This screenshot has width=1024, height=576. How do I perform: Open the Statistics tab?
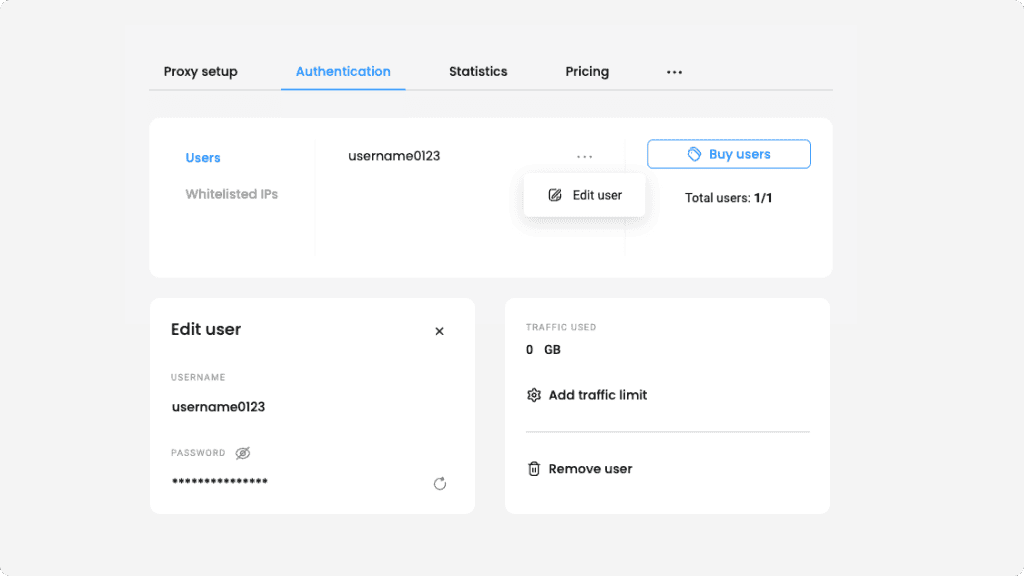click(x=478, y=72)
